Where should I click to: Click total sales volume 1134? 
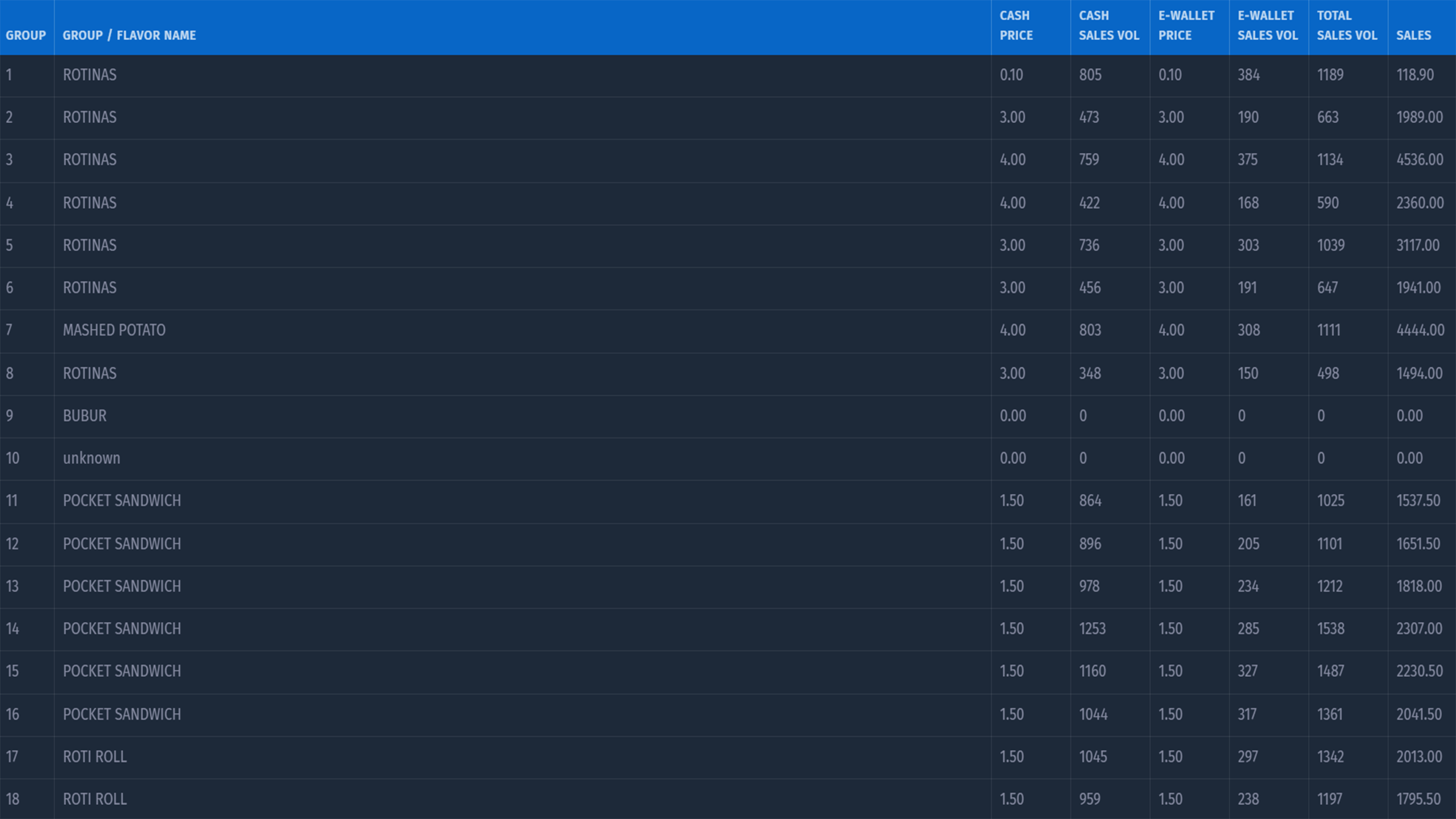[x=1330, y=160]
